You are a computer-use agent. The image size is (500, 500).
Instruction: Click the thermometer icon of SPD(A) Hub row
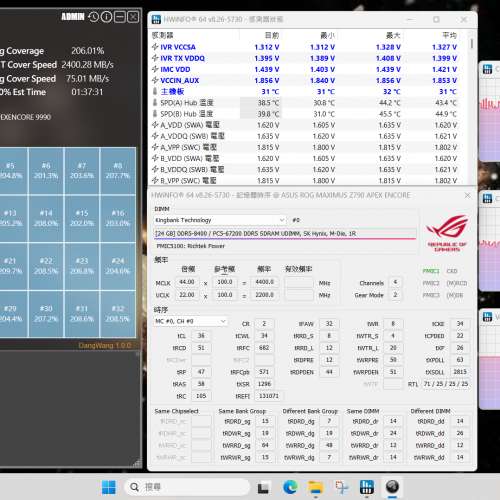(x=155, y=103)
